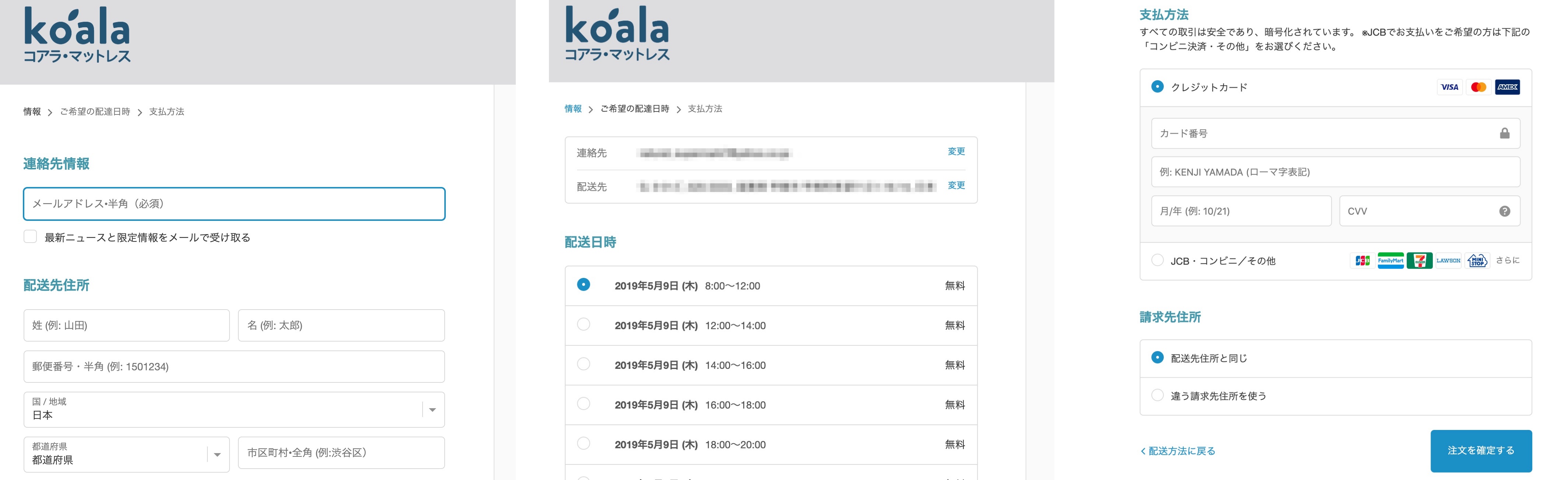The height and width of the screenshot is (480, 1568).
Task: Open the 都道府県 prefecture dropdown
Action: pos(127,455)
